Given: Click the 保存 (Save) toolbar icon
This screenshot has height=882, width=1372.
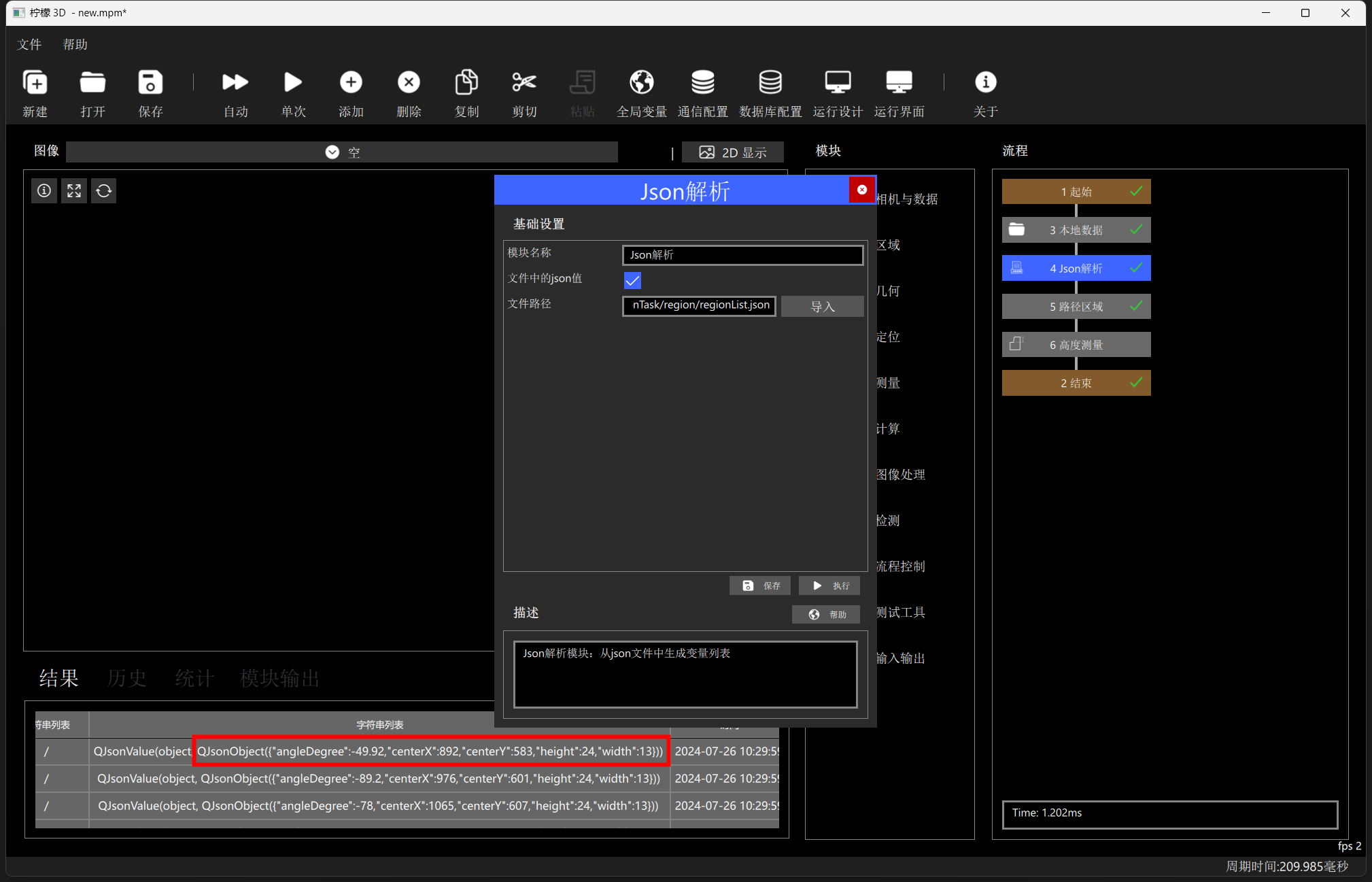Looking at the screenshot, I should (150, 82).
